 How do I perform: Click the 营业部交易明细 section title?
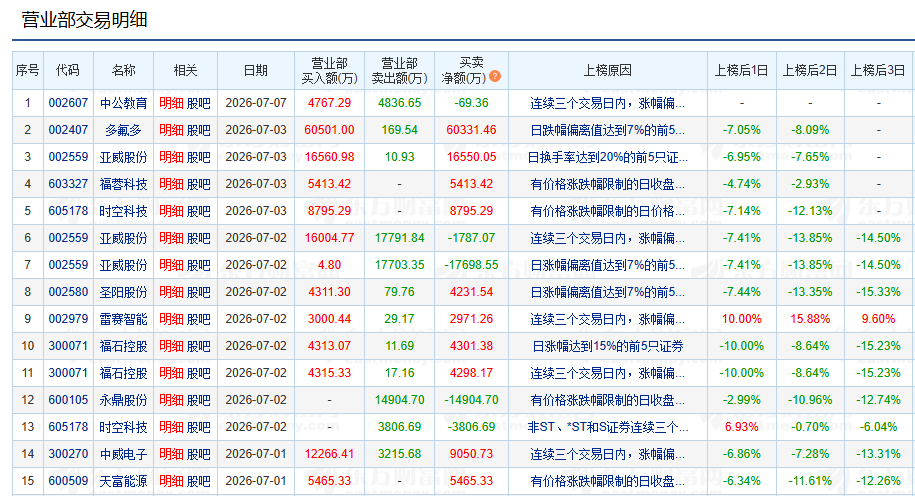coord(85,20)
